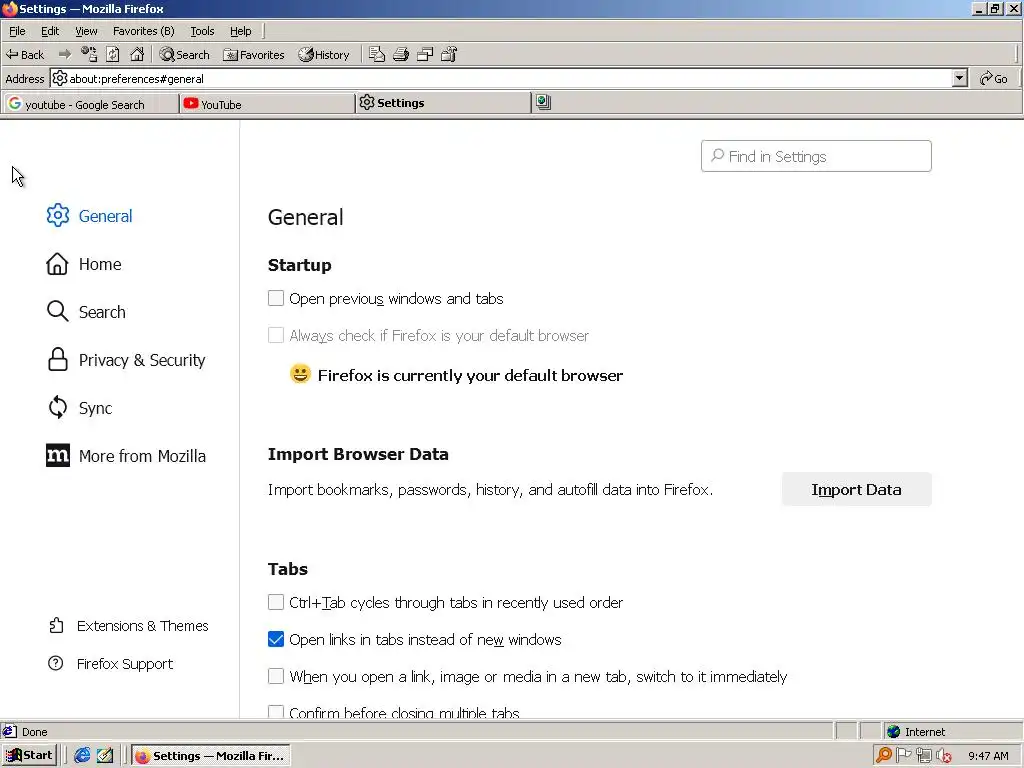Image resolution: width=1024 pixels, height=768 pixels.
Task: Open the Home settings category
Action: [84, 264]
